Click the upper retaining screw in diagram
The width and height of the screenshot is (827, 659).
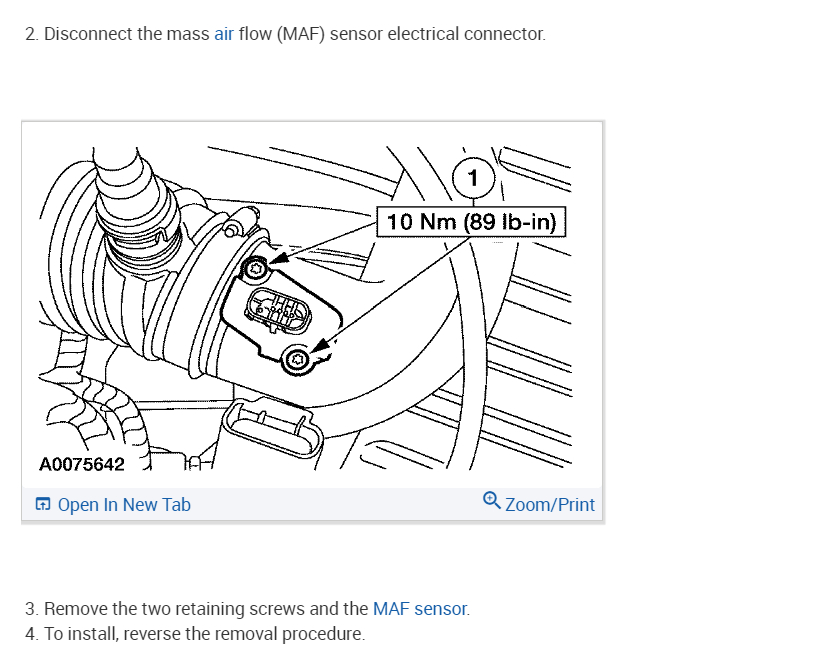[256, 269]
